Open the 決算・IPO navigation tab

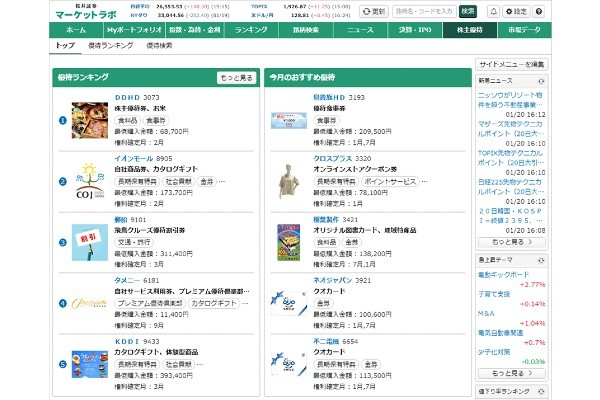tap(415, 30)
